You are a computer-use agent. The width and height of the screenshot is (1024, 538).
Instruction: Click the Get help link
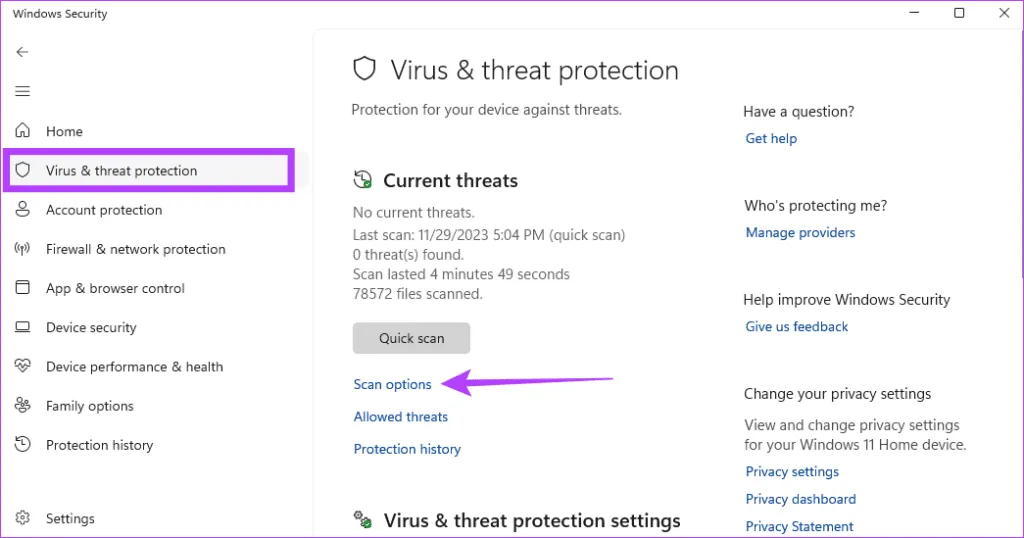[771, 138]
